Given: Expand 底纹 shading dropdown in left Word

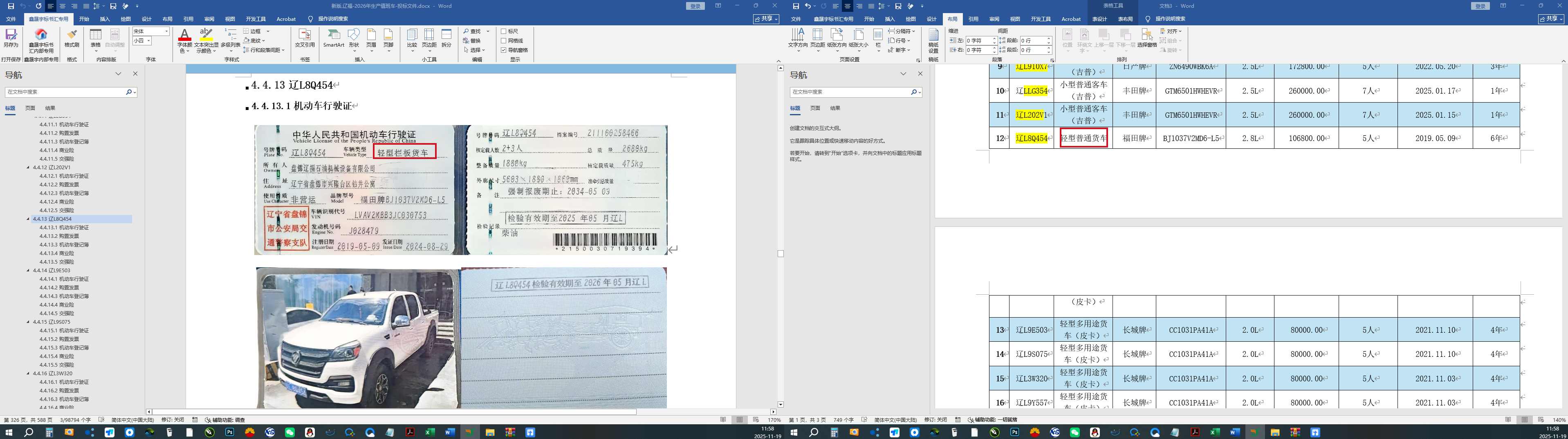Looking at the screenshot, I should tap(264, 41).
